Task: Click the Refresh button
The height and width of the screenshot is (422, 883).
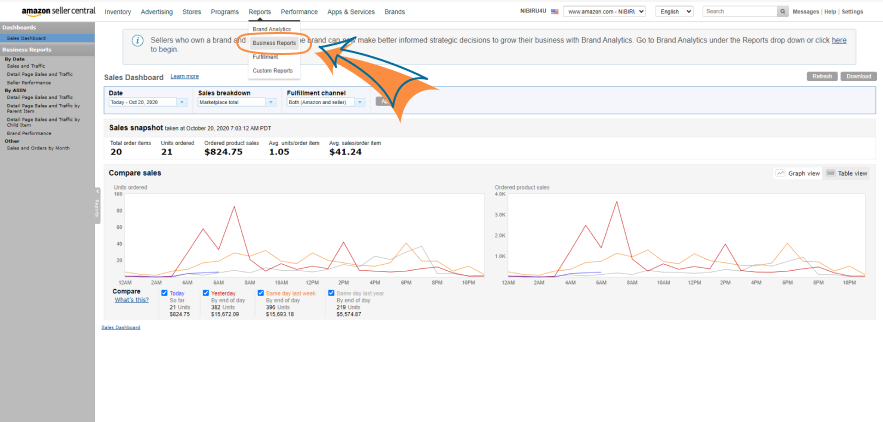Action: (x=822, y=76)
